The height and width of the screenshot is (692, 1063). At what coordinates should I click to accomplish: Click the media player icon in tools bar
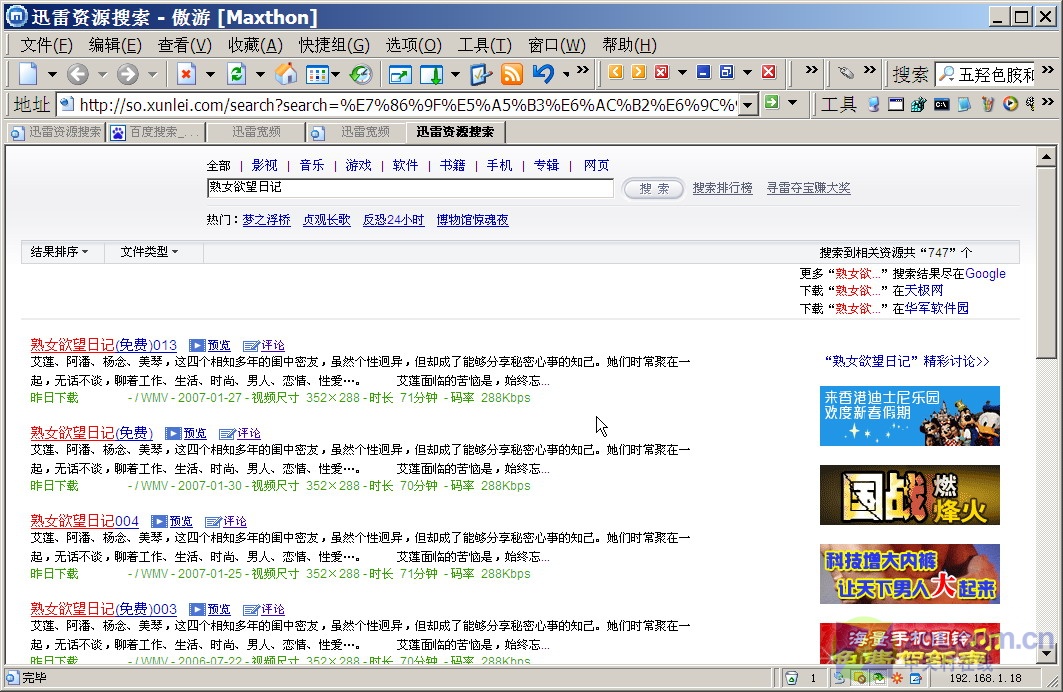tap(1010, 104)
